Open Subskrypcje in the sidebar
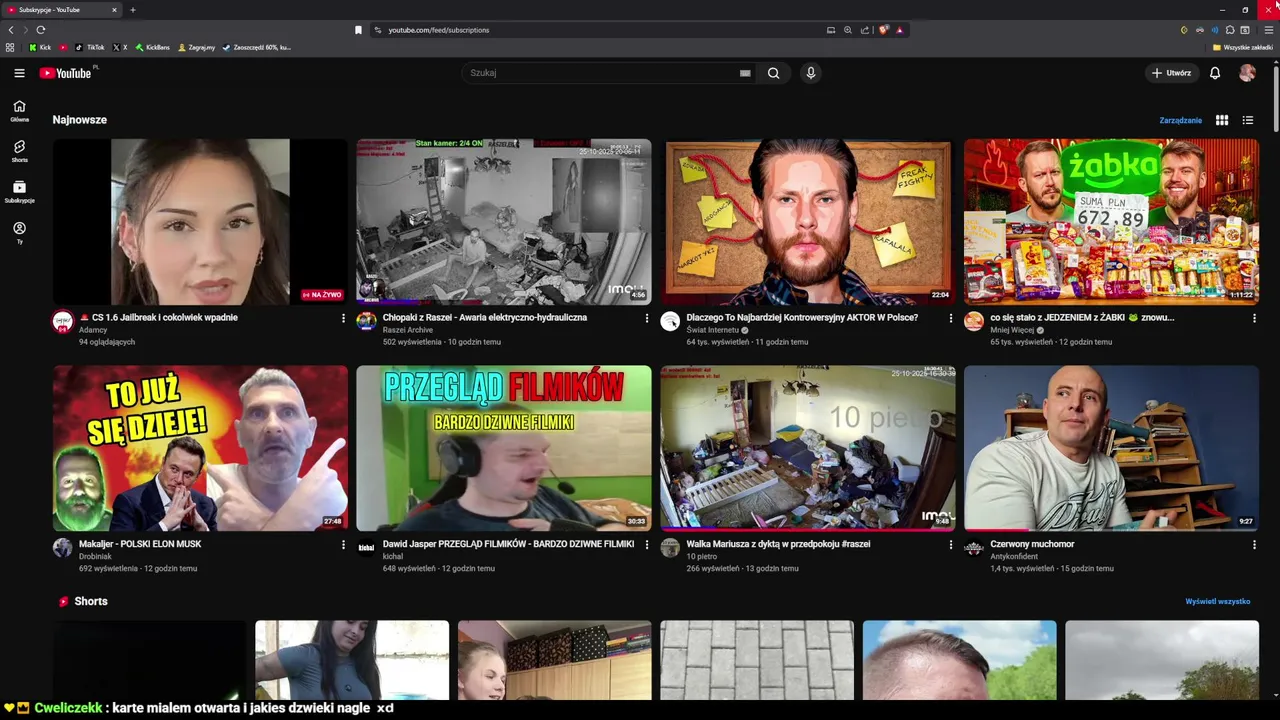The height and width of the screenshot is (720, 1280). [19, 192]
